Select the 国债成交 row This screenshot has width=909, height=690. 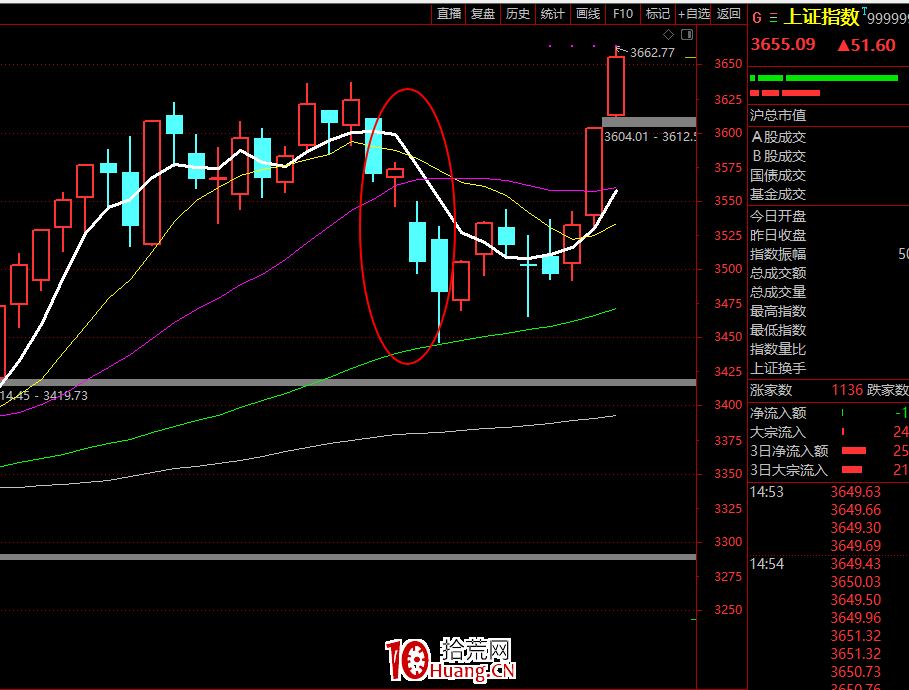pos(829,175)
